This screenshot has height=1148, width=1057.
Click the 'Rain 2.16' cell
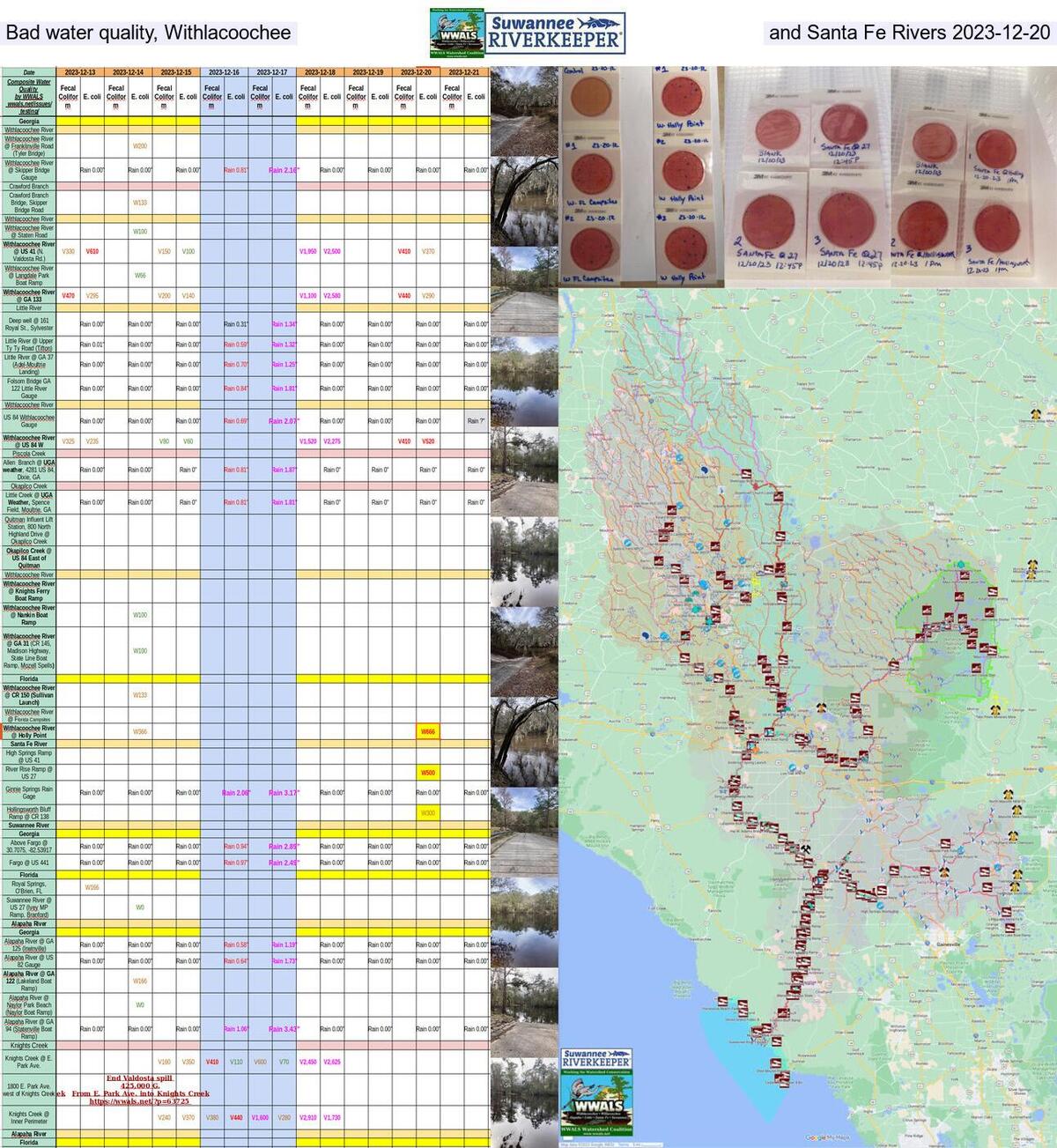pos(284,170)
